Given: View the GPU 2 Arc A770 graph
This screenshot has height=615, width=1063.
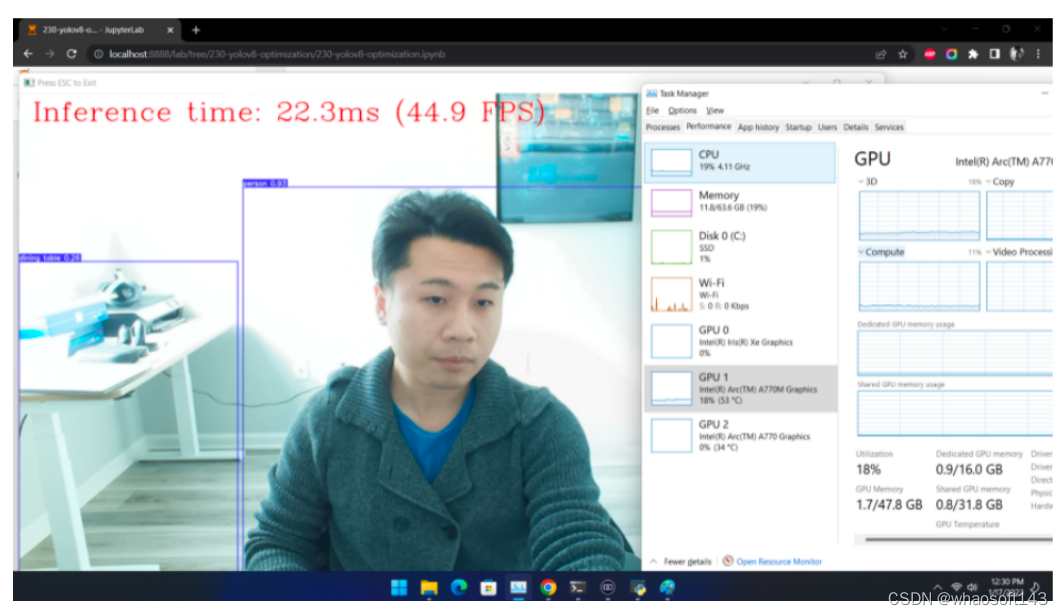Looking at the screenshot, I should tap(740, 436).
